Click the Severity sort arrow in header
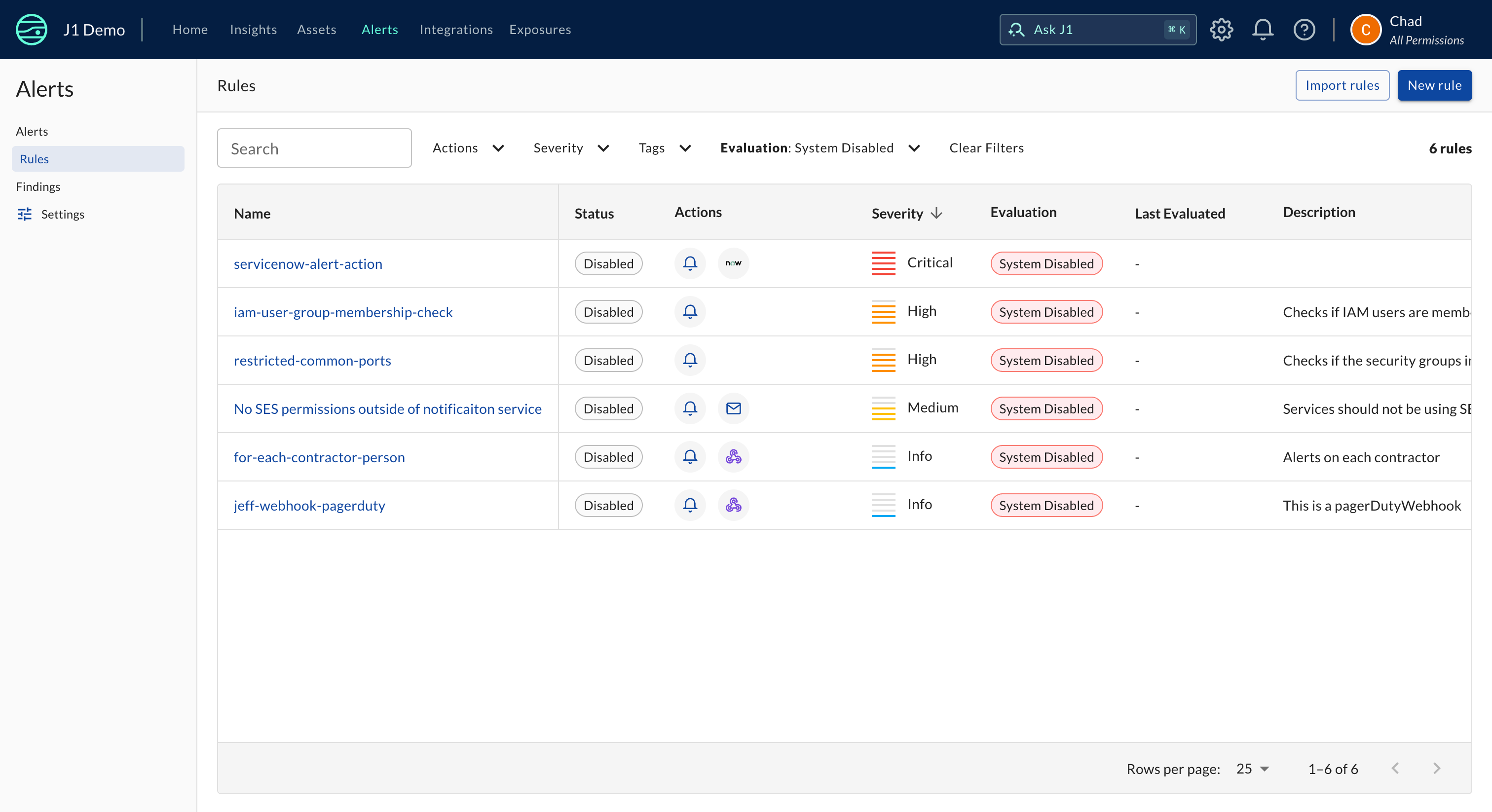Image resolution: width=1492 pixels, height=812 pixels. (936, 214)
